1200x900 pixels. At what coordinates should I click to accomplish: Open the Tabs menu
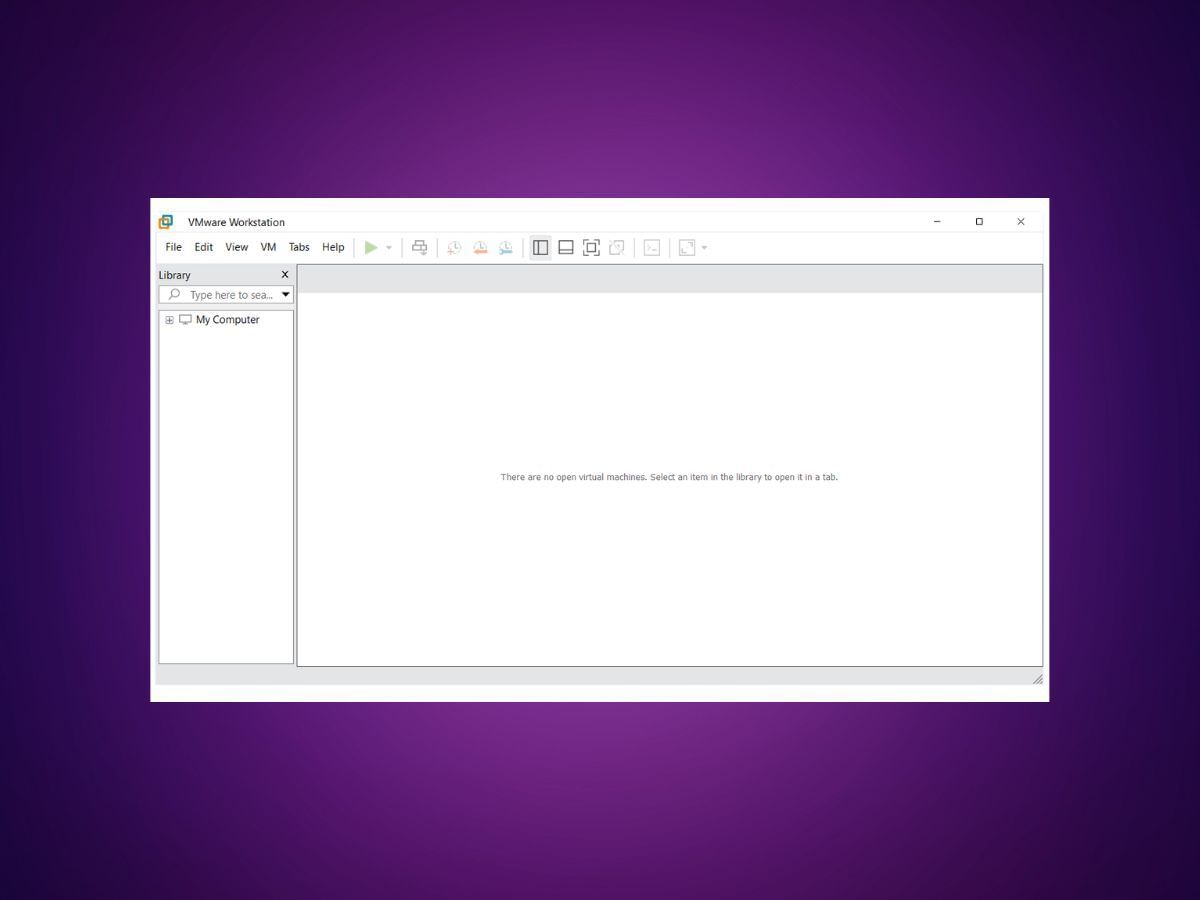click(298, 247)
